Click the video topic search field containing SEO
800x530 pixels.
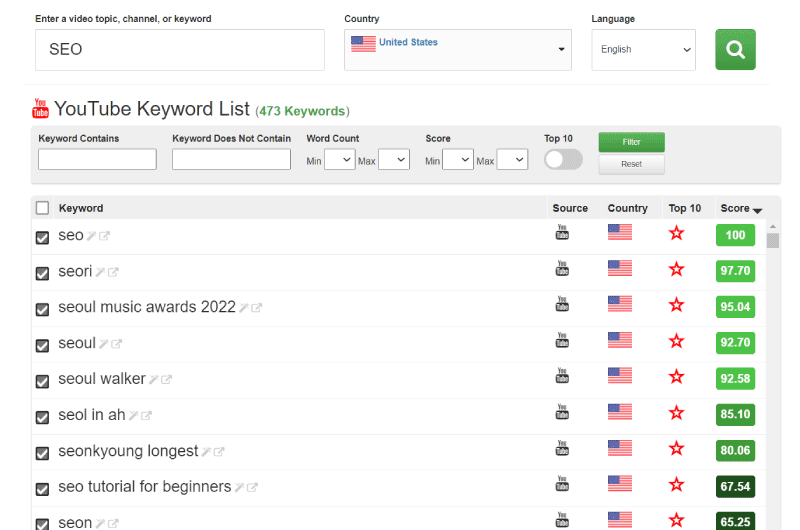180,49
